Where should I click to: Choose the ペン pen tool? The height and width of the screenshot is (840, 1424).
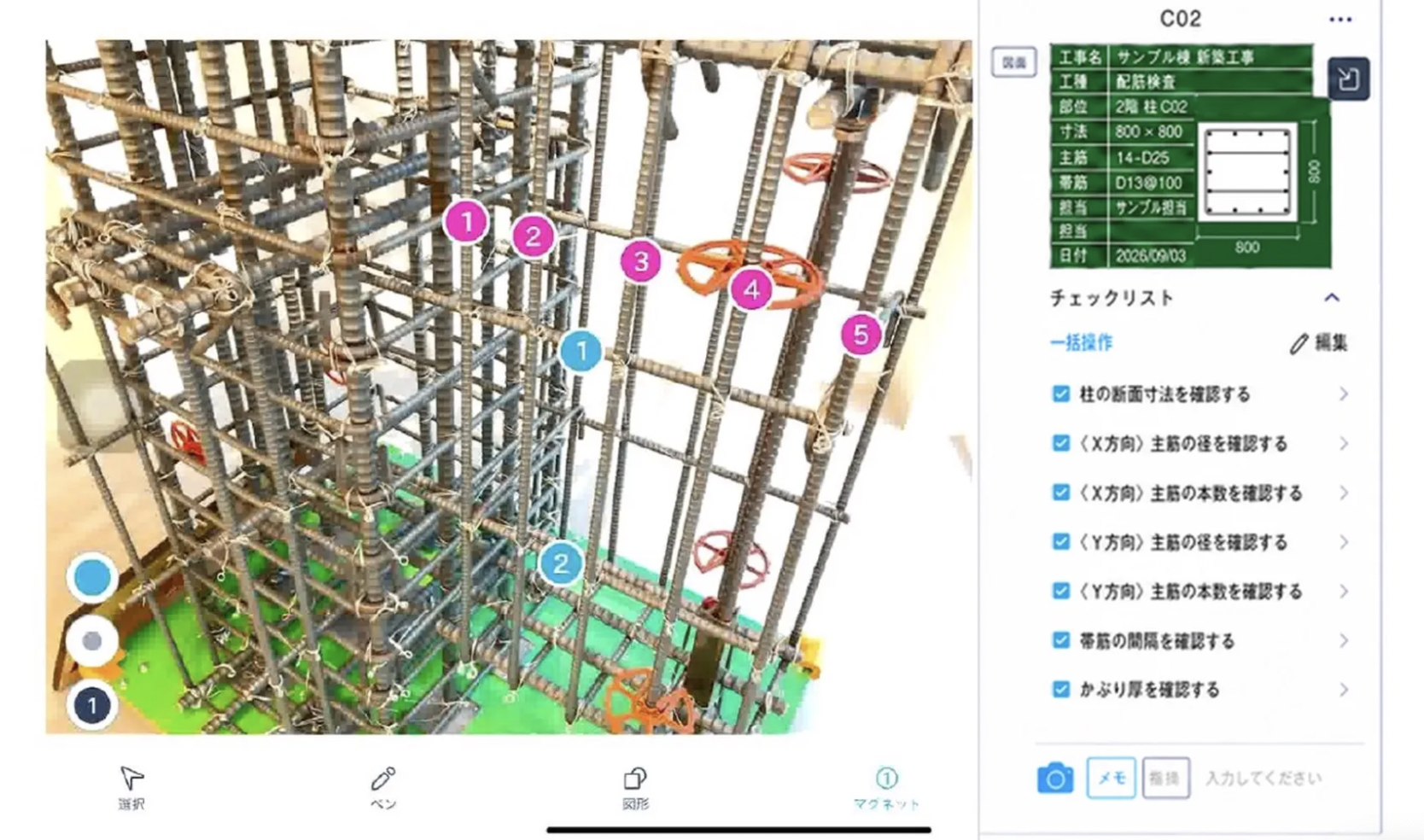[382, 787]
